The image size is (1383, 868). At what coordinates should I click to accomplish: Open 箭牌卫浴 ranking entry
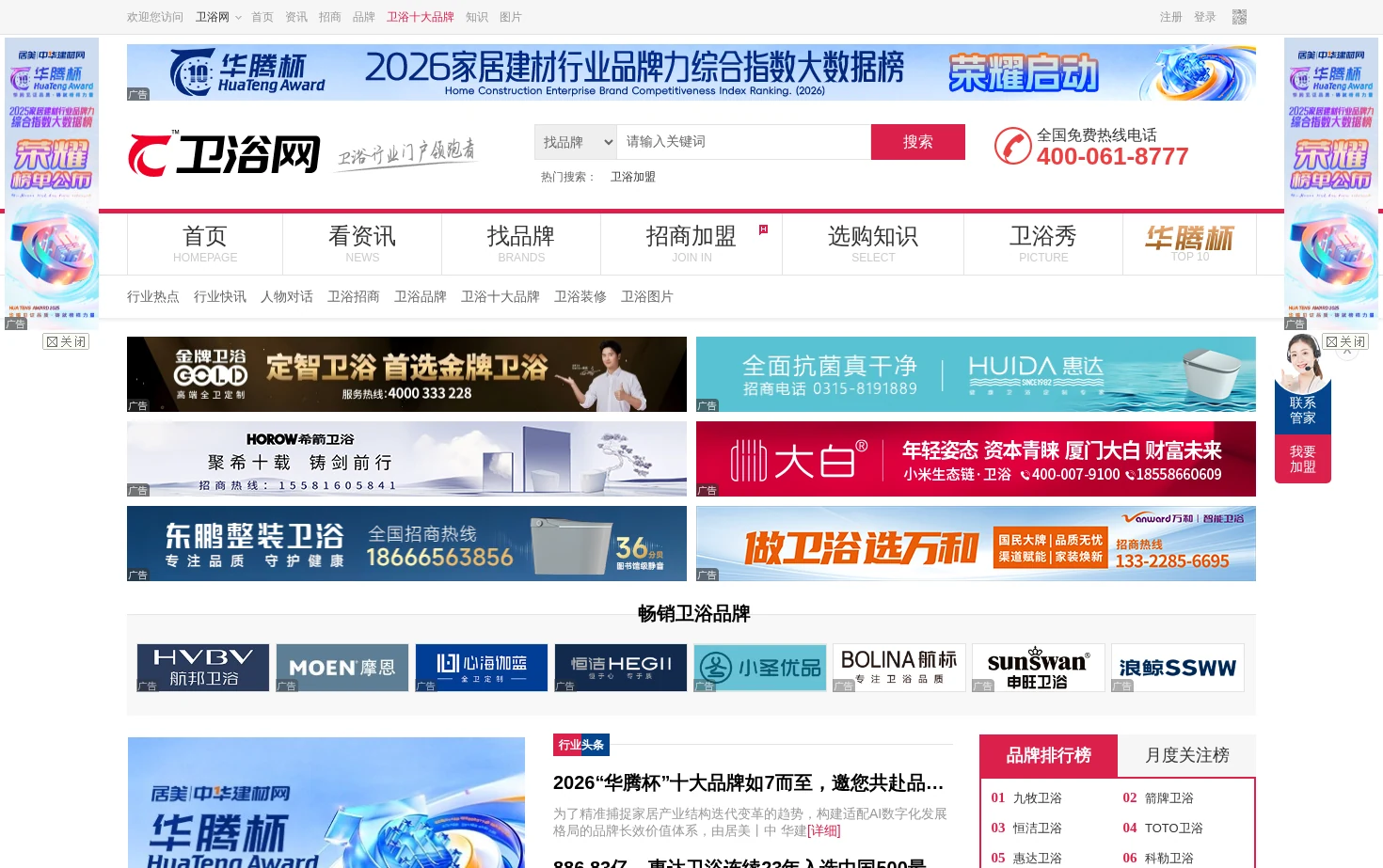point(1168,798)
